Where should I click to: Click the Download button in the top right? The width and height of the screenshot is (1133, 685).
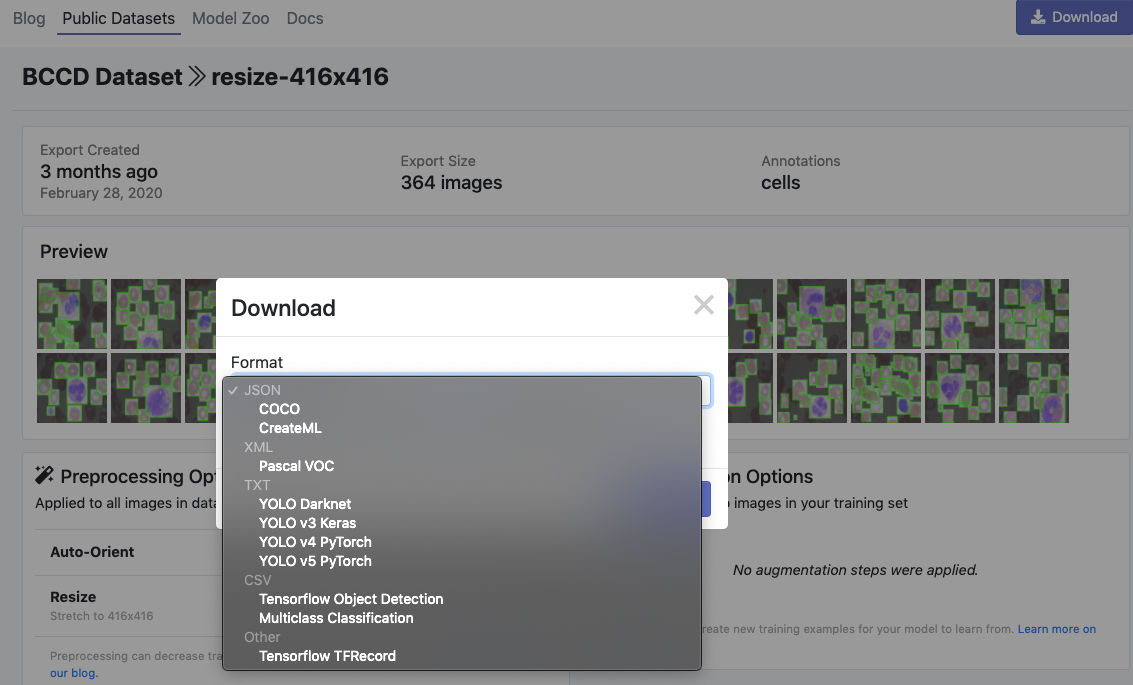[1073, 17]
